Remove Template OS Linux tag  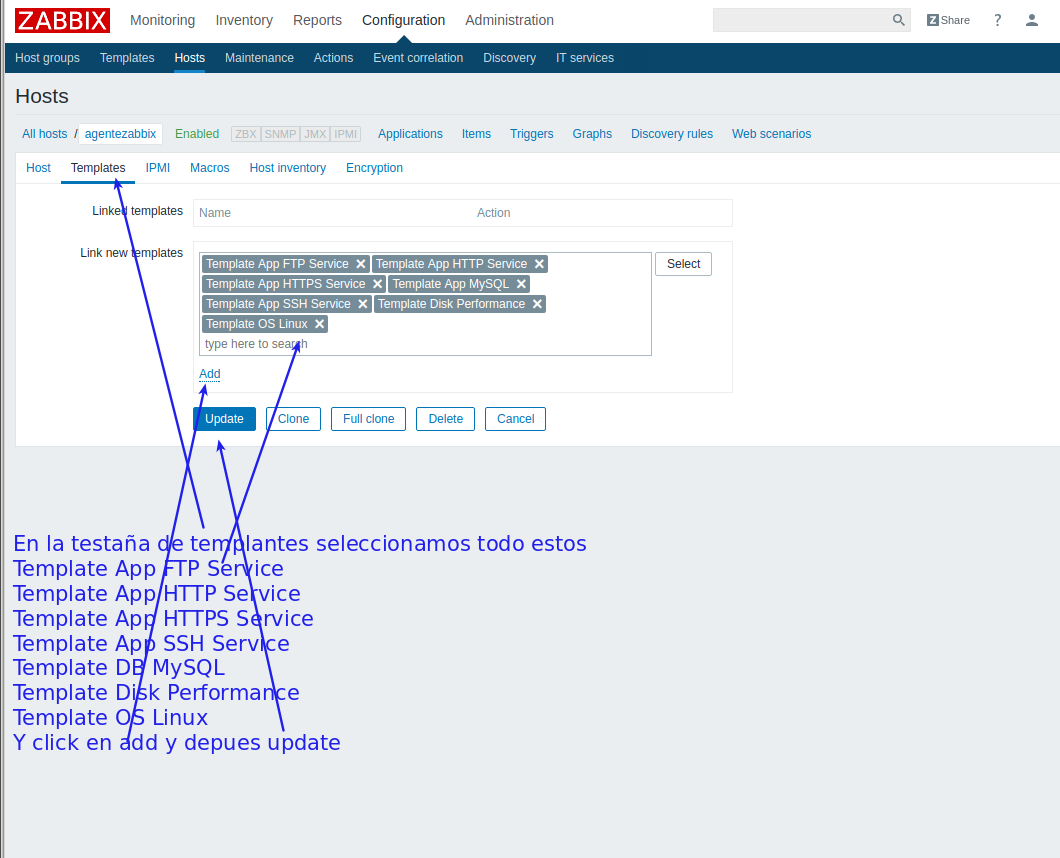[320, 324]
